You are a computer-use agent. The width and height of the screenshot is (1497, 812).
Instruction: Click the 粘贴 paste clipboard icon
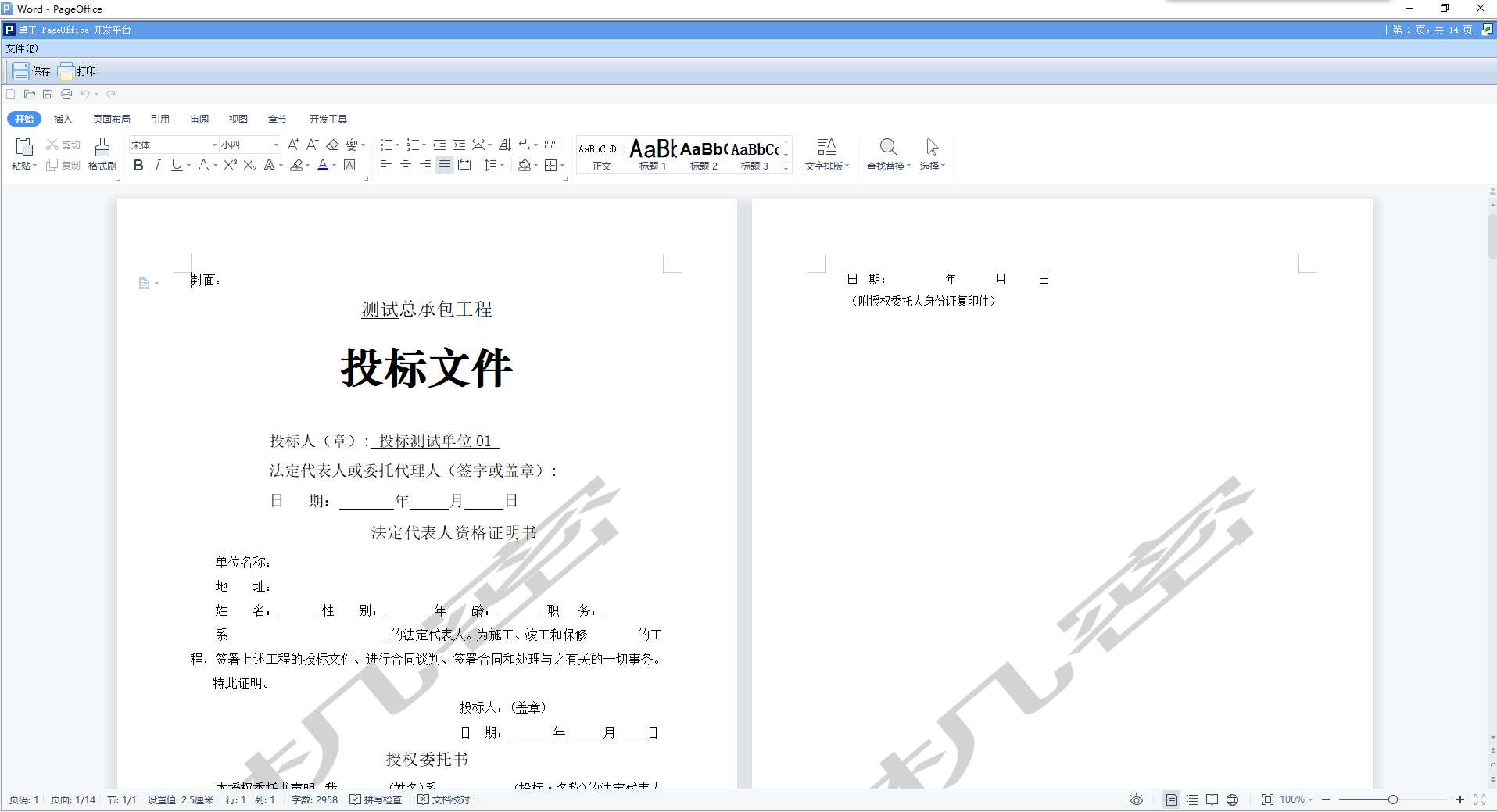(24, 147)
